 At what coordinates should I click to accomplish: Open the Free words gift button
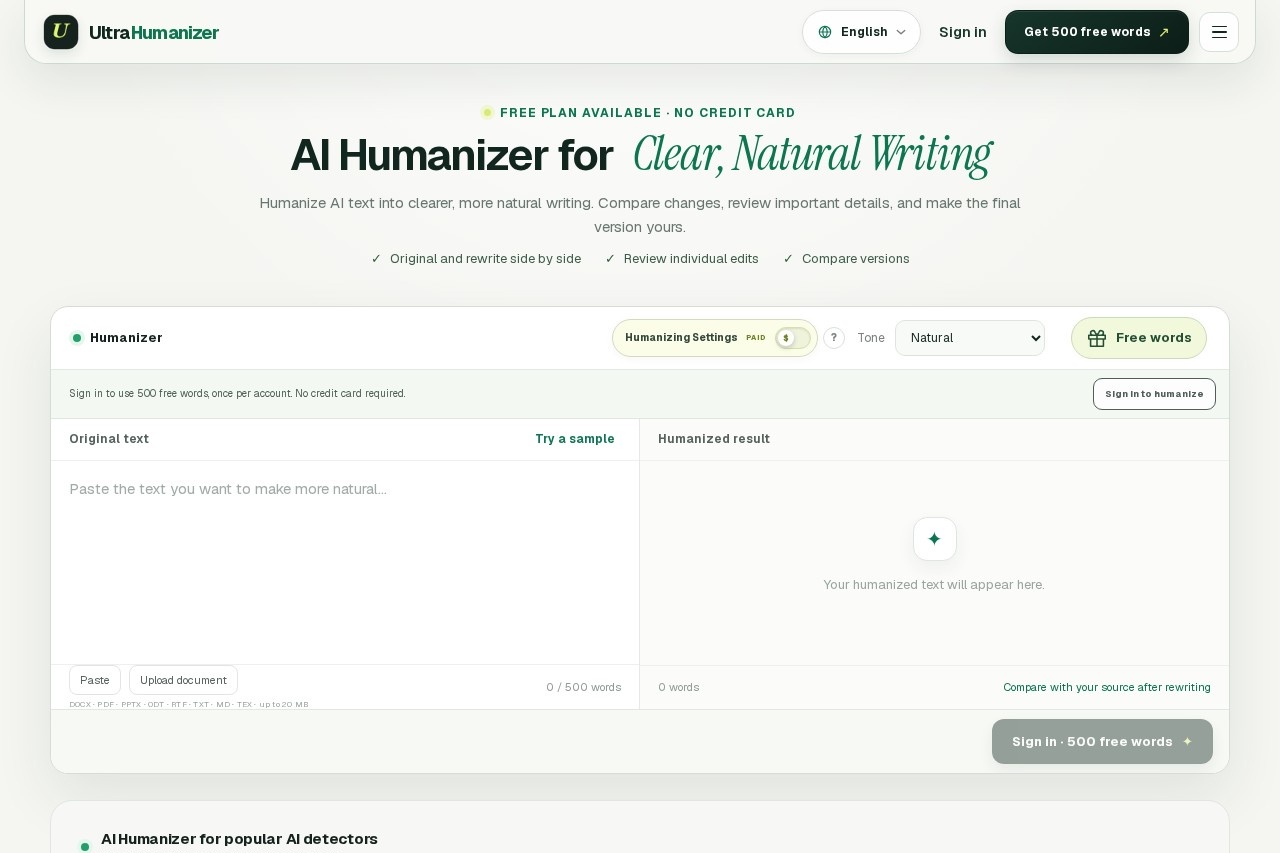1139,338
